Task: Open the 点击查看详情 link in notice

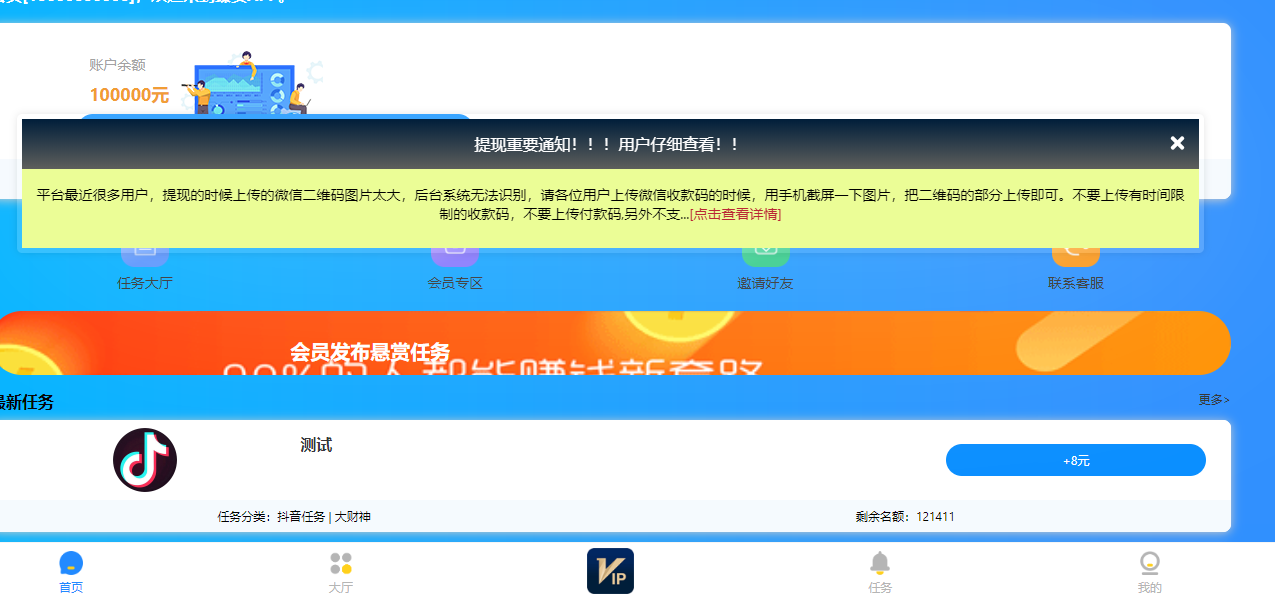Action: 735,214
